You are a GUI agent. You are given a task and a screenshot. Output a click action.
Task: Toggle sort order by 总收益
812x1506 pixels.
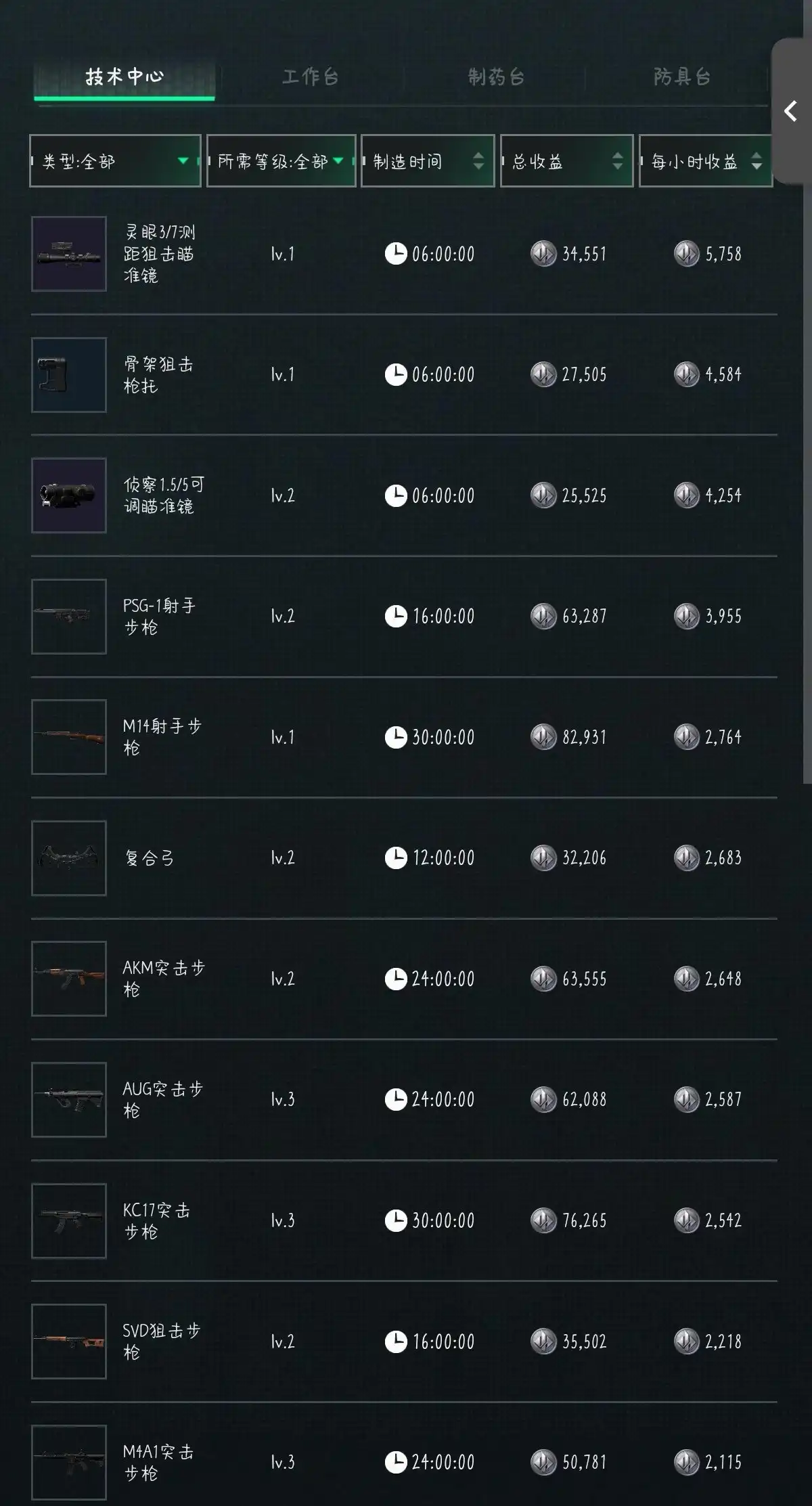(x=566, y=161)
